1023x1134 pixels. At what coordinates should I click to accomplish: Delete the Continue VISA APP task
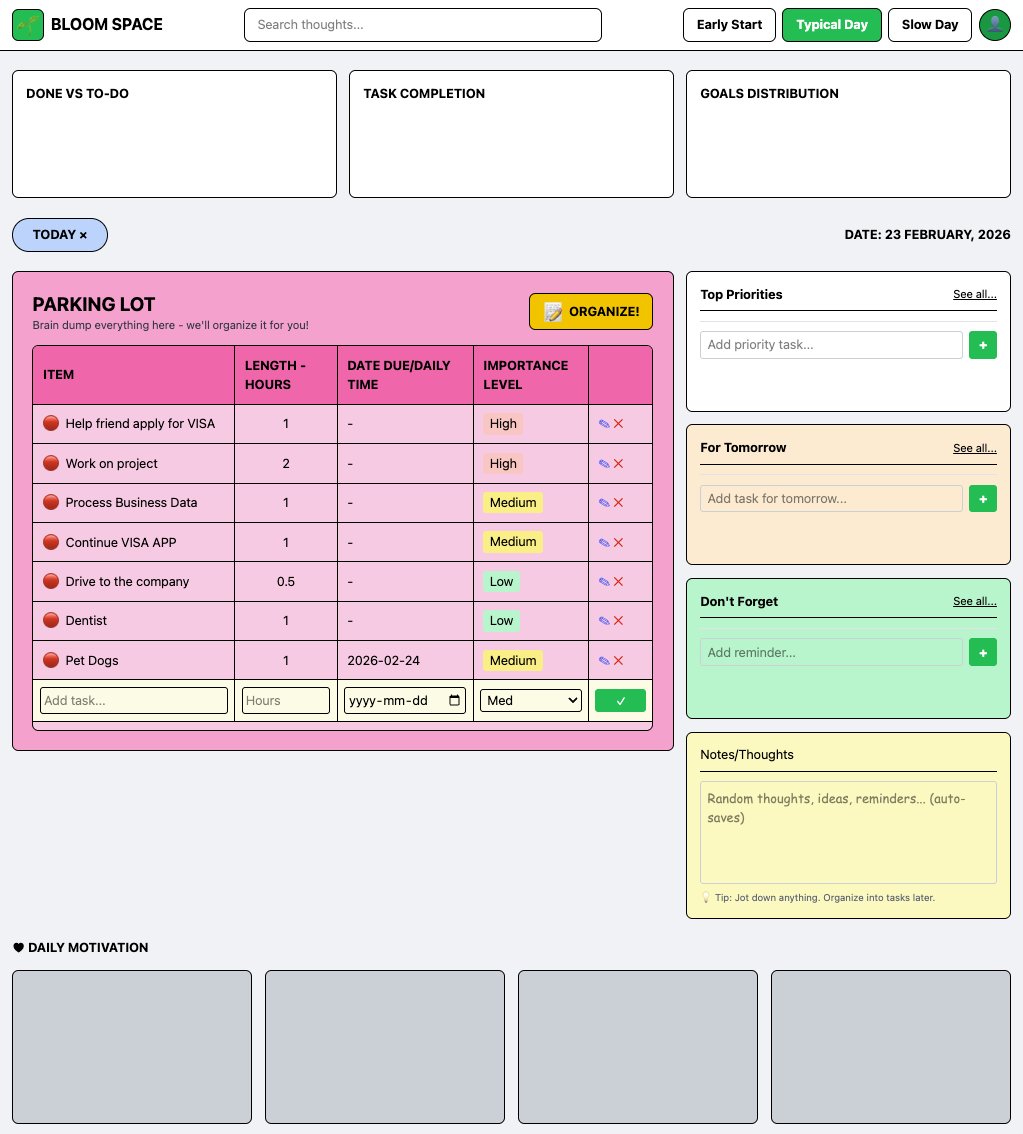pyautogui.click(x=618, y=542)
